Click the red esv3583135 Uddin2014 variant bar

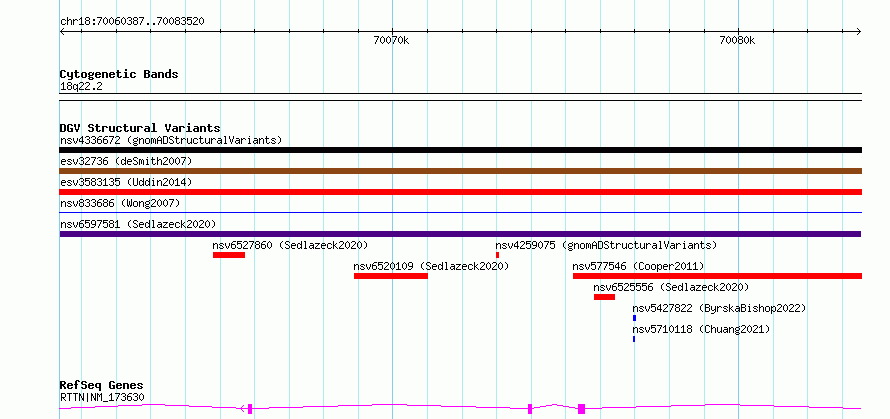point(460,192)
